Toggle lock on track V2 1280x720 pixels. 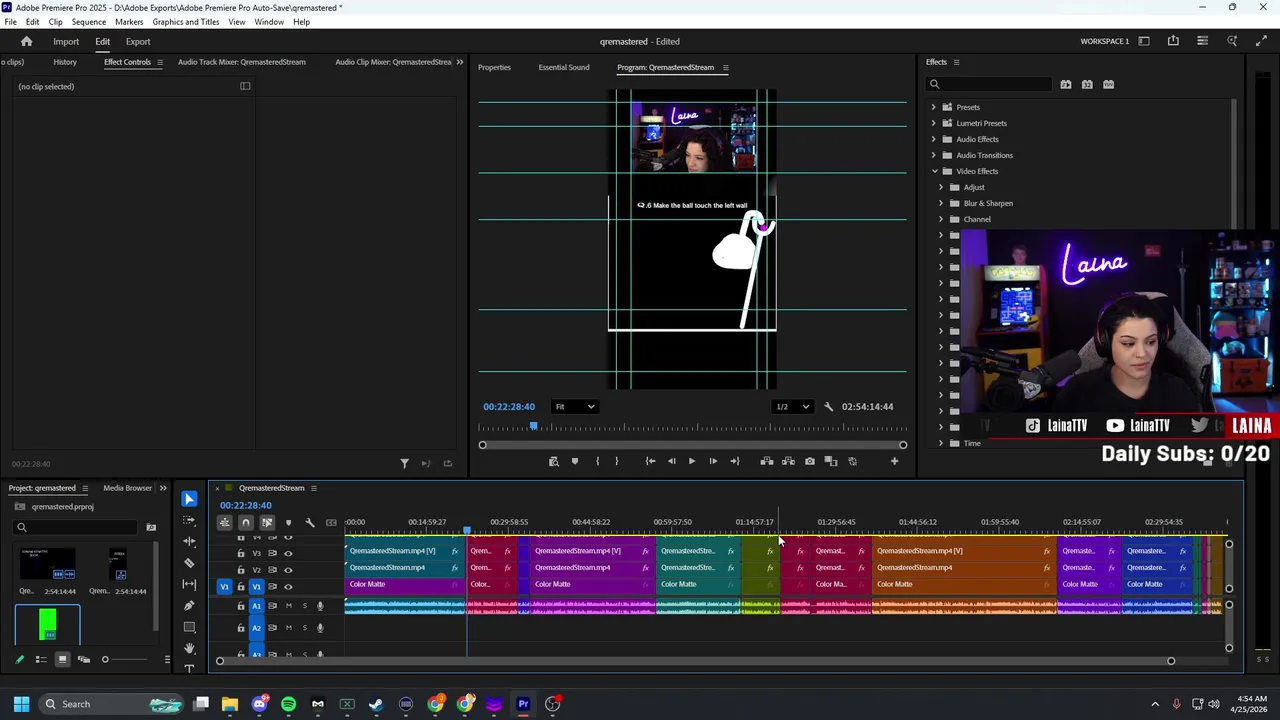tap(240, 570)
